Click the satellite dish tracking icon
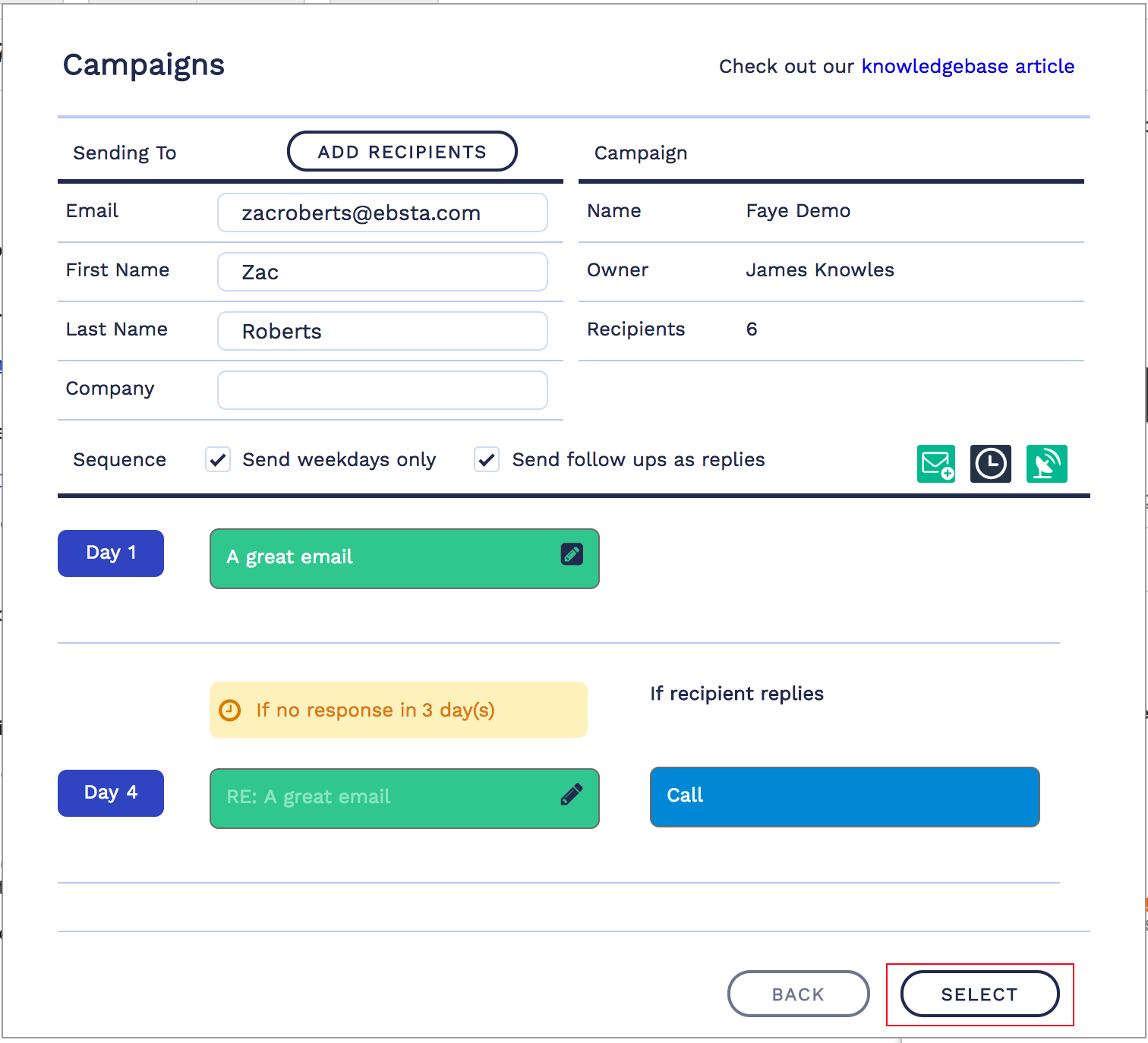1148x1043 pixels. tap(1046, 464)
